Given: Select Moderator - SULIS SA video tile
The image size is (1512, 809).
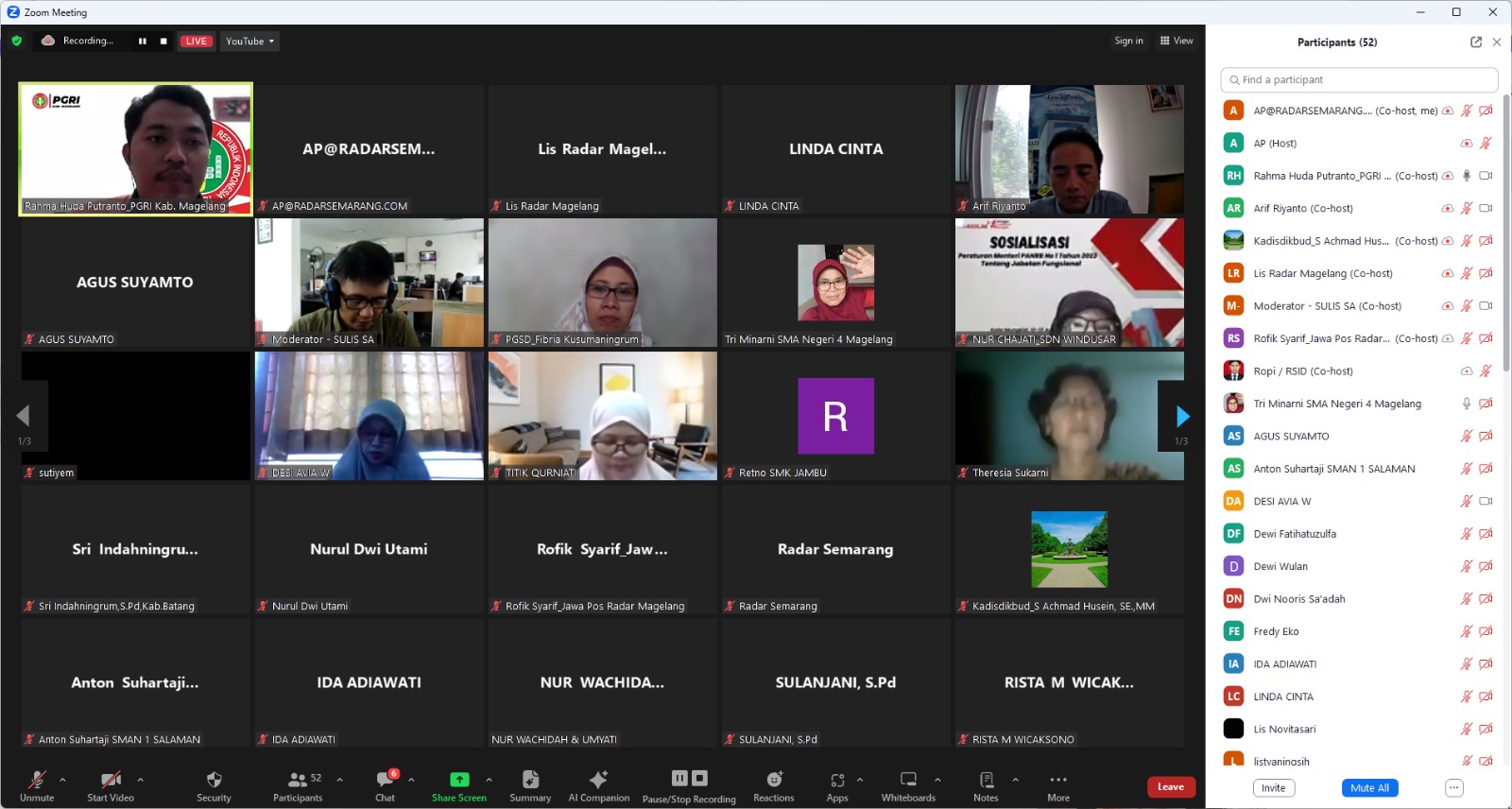Looking at the screenshot, I should click(369, 283).
